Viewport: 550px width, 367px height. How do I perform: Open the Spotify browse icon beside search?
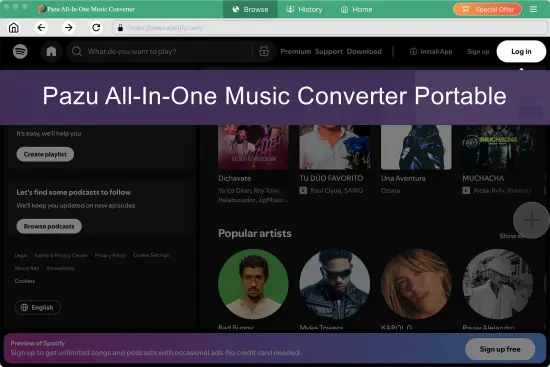tap(264, 51)
